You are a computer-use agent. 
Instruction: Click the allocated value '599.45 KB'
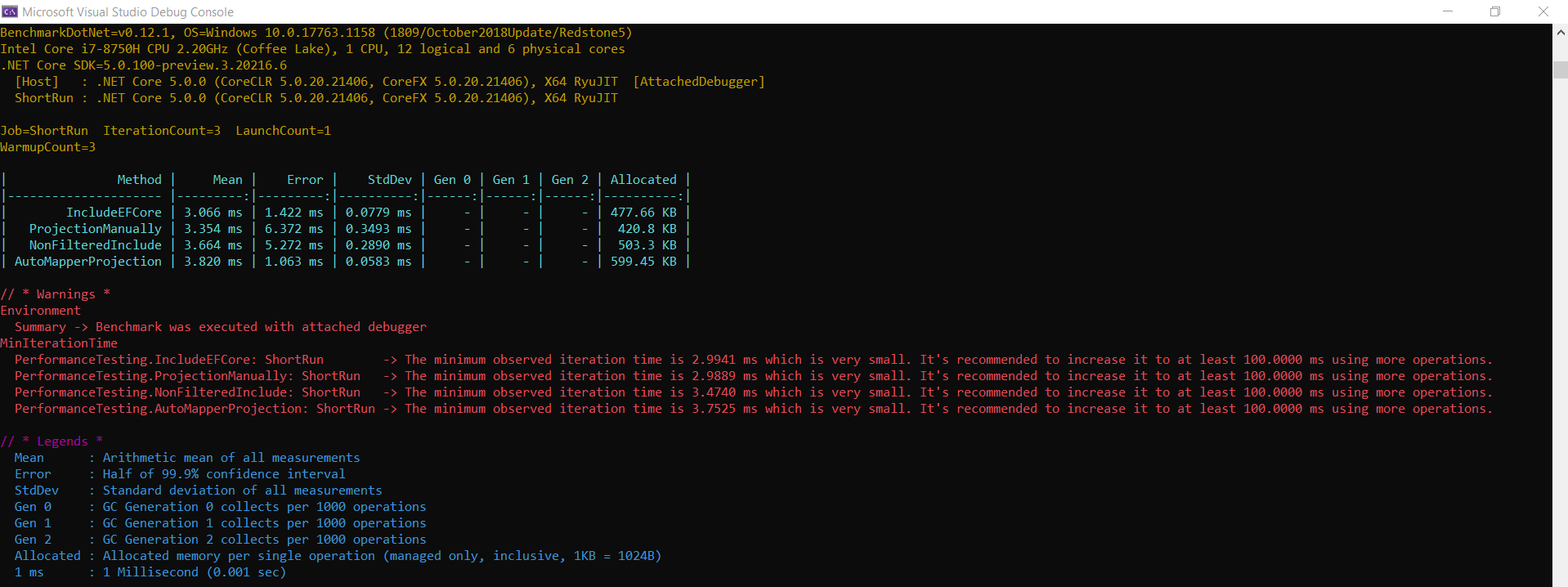coord(643,262)
